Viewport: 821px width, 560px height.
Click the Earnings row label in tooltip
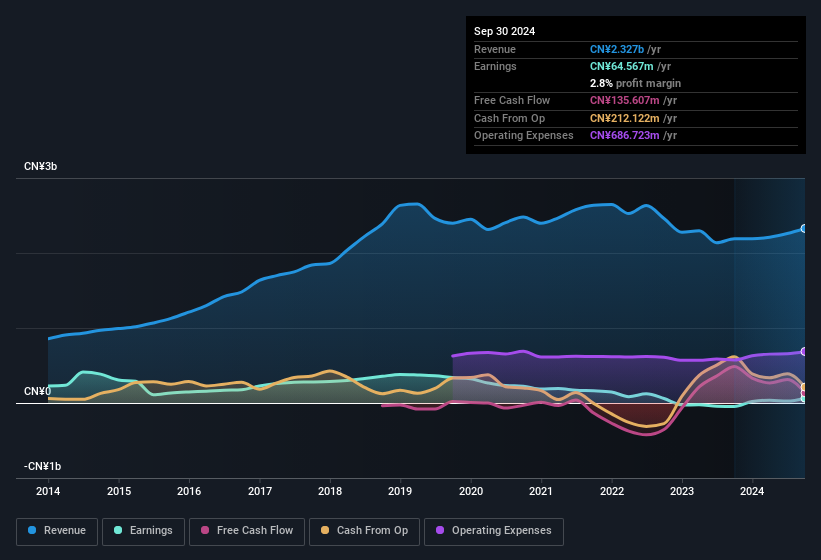pos(495,66)
